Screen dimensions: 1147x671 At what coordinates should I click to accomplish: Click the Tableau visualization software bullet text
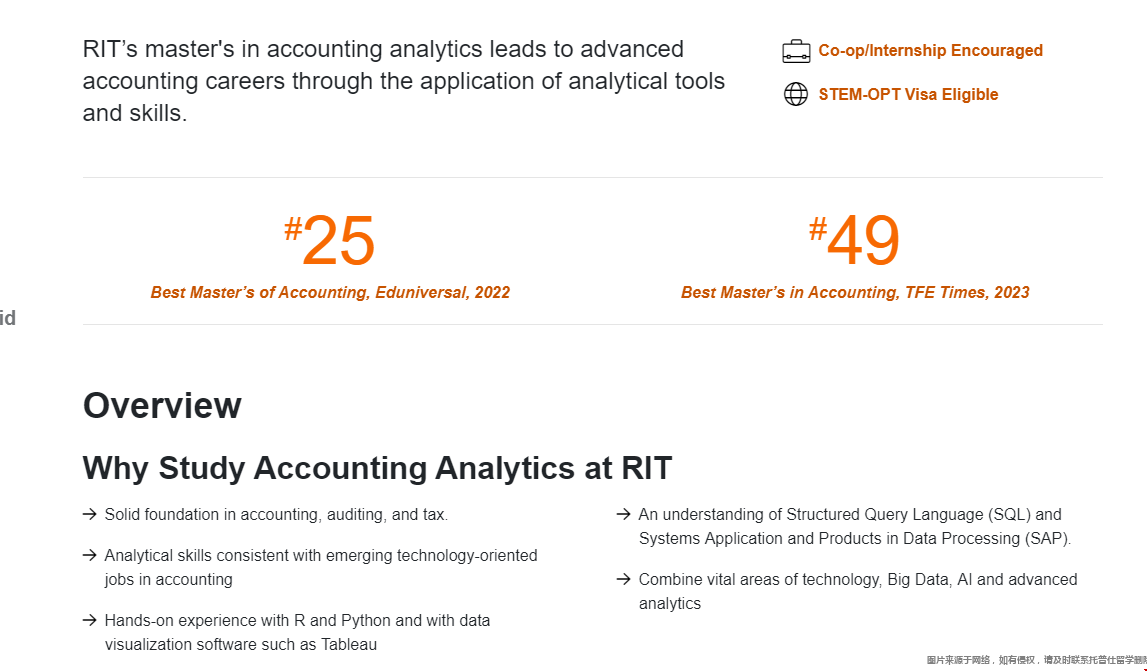click(x=297, y=632)
